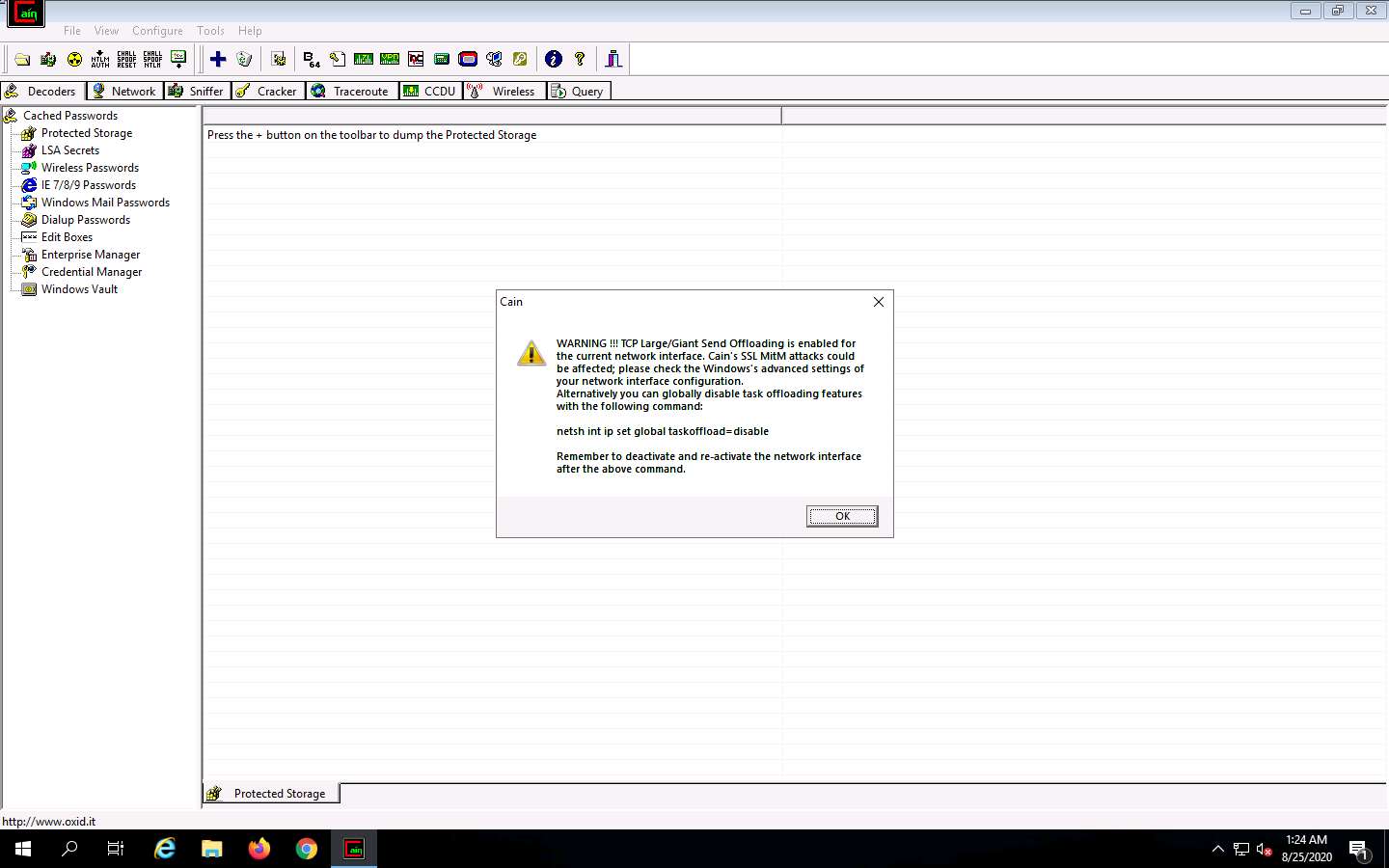Open the File menu
The height and width of the screenshot is (868, 1389).
(x=72, y=31)
